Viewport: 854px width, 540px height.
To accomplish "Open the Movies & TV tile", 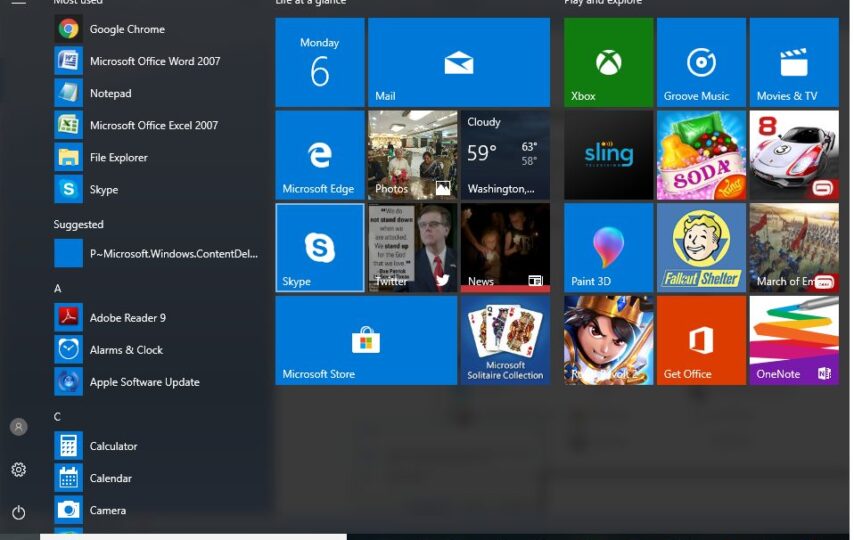I will (x=794, y=62).
